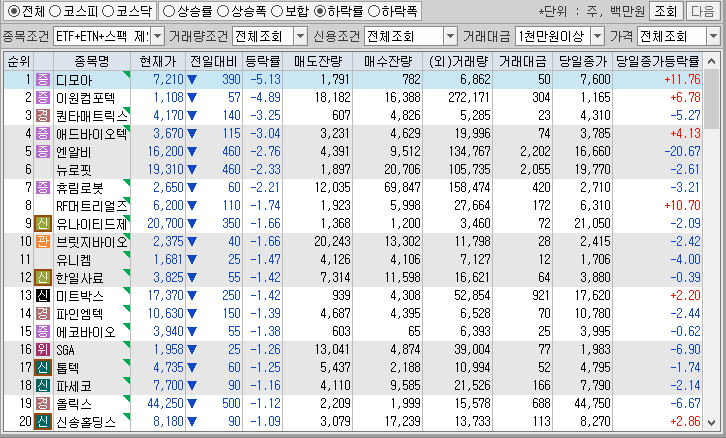726x438 pixels.
Task: Click the 경 badge next to 파인엠텍
Action: (x=43, y=313)
